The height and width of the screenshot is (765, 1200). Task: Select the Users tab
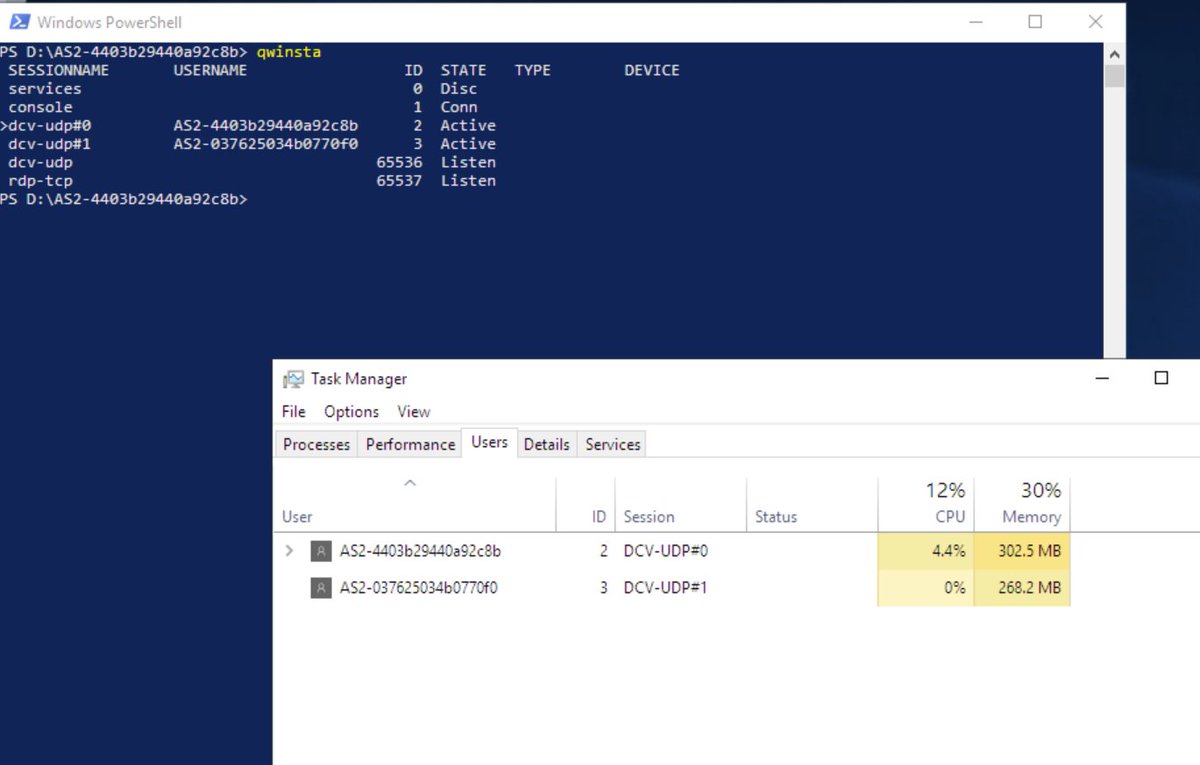click(x=489, y=442)
